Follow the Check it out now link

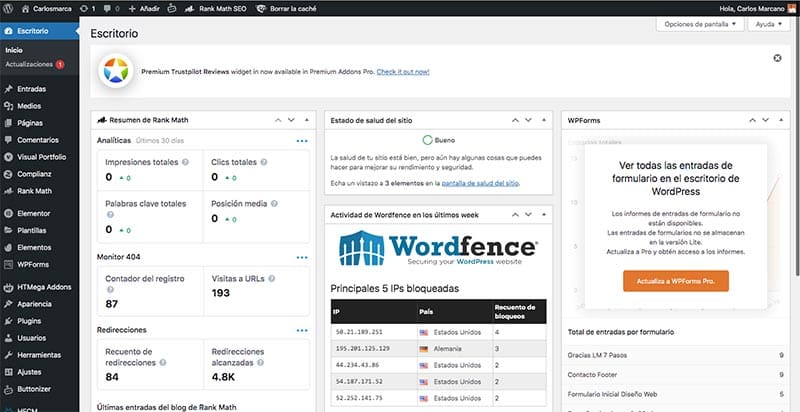403,72
